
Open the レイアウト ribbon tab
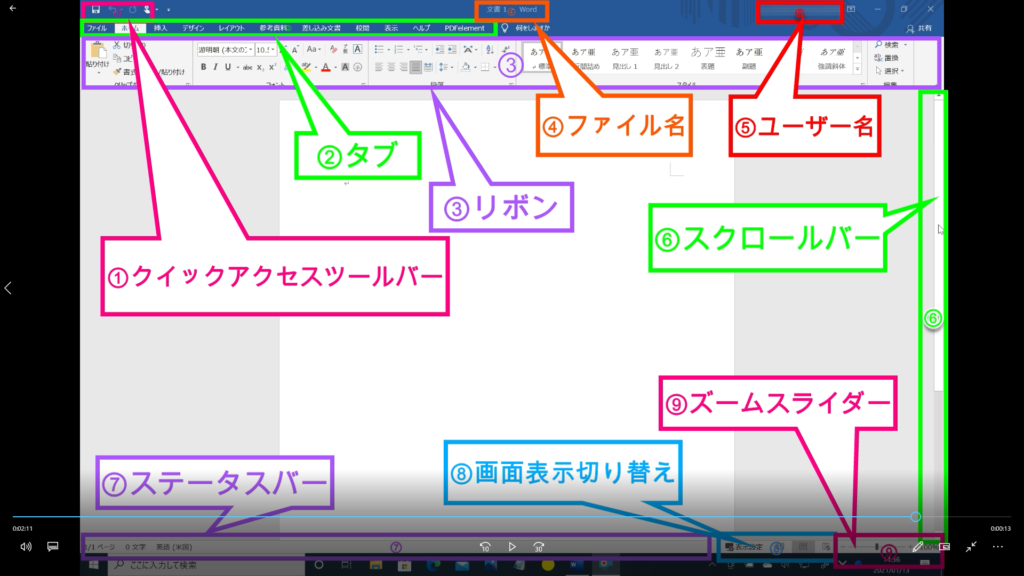coord(234,28)
